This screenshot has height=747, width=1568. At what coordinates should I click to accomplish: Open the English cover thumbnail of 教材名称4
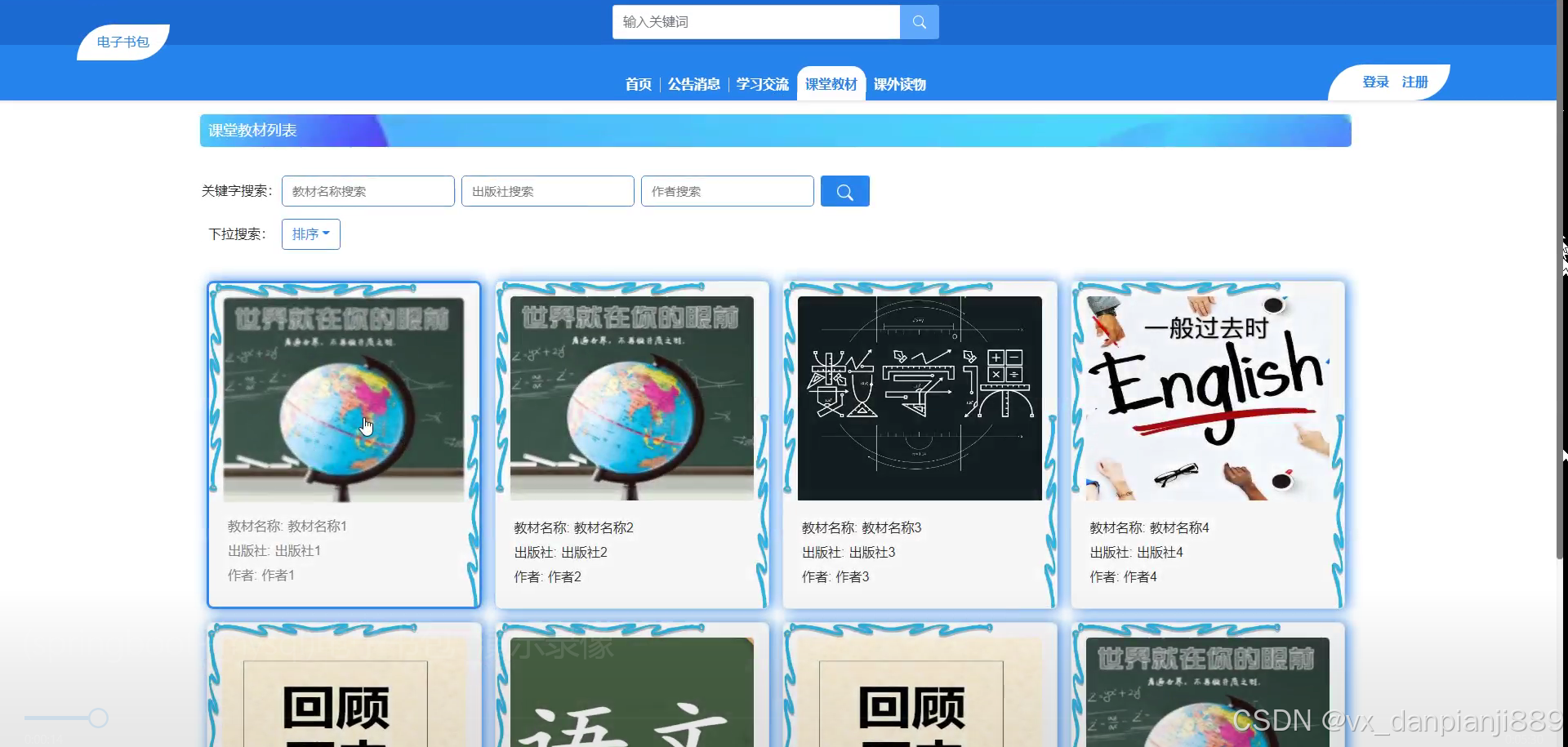(x=1208, y=398)
